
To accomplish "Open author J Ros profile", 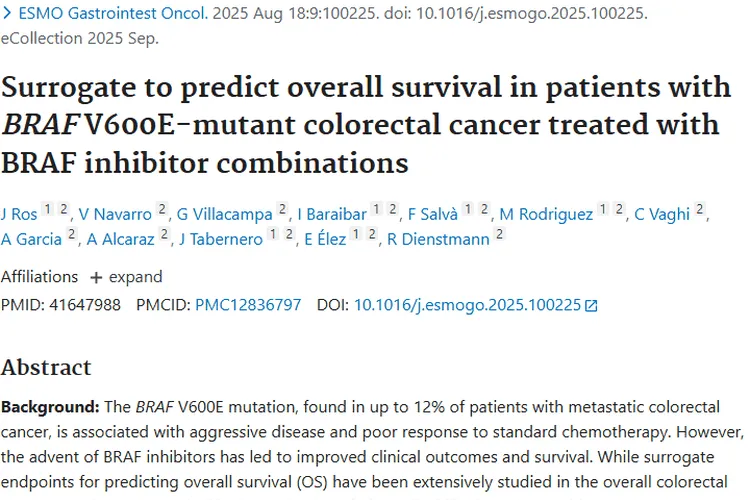I will tap(18, 214).
